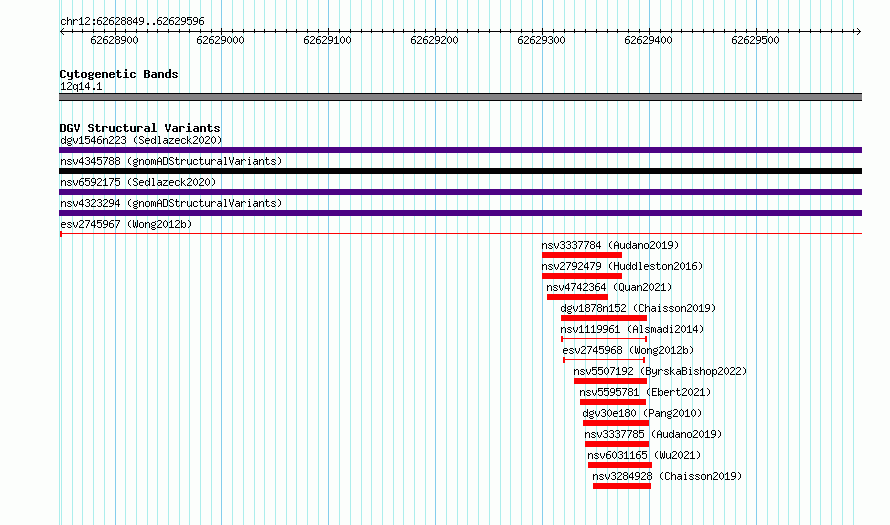Open variant nsv3337784 (Audano2019) label
The image size is (890, 525).
coord(610,245)
